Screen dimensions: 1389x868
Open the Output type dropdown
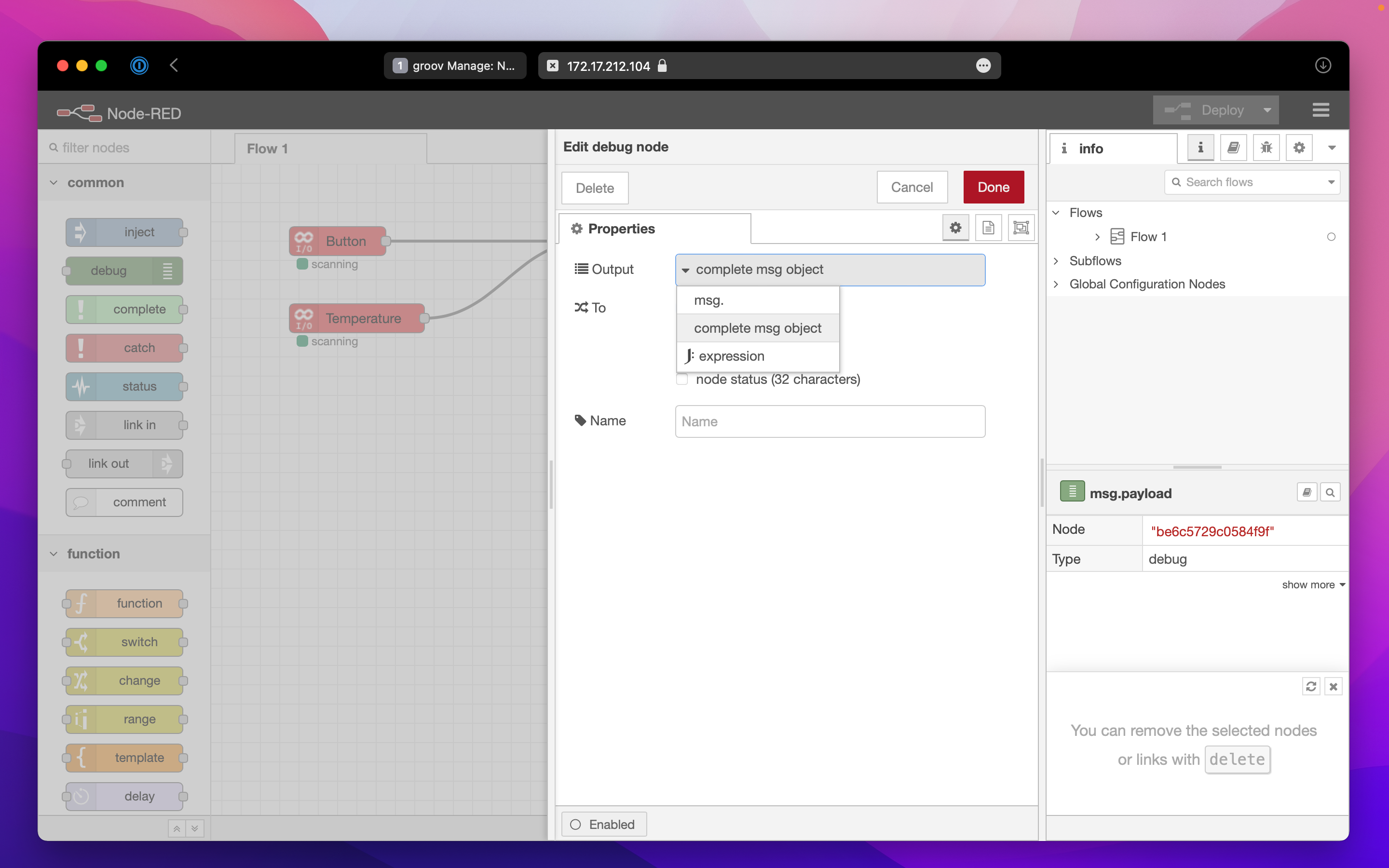coord(830,270)
